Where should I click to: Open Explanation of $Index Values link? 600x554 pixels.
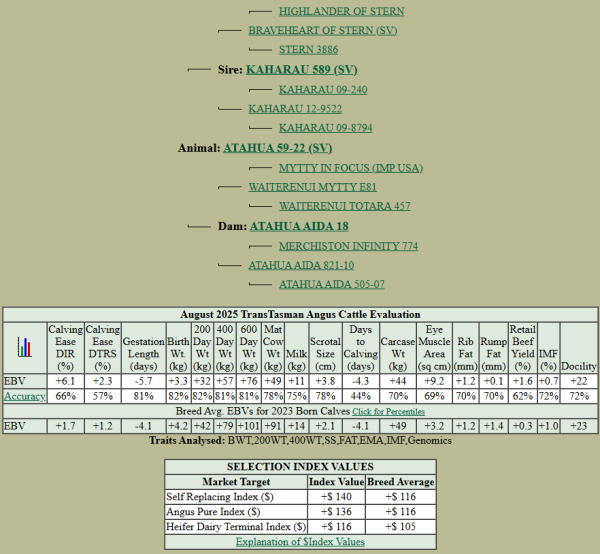tap(300, 542)
